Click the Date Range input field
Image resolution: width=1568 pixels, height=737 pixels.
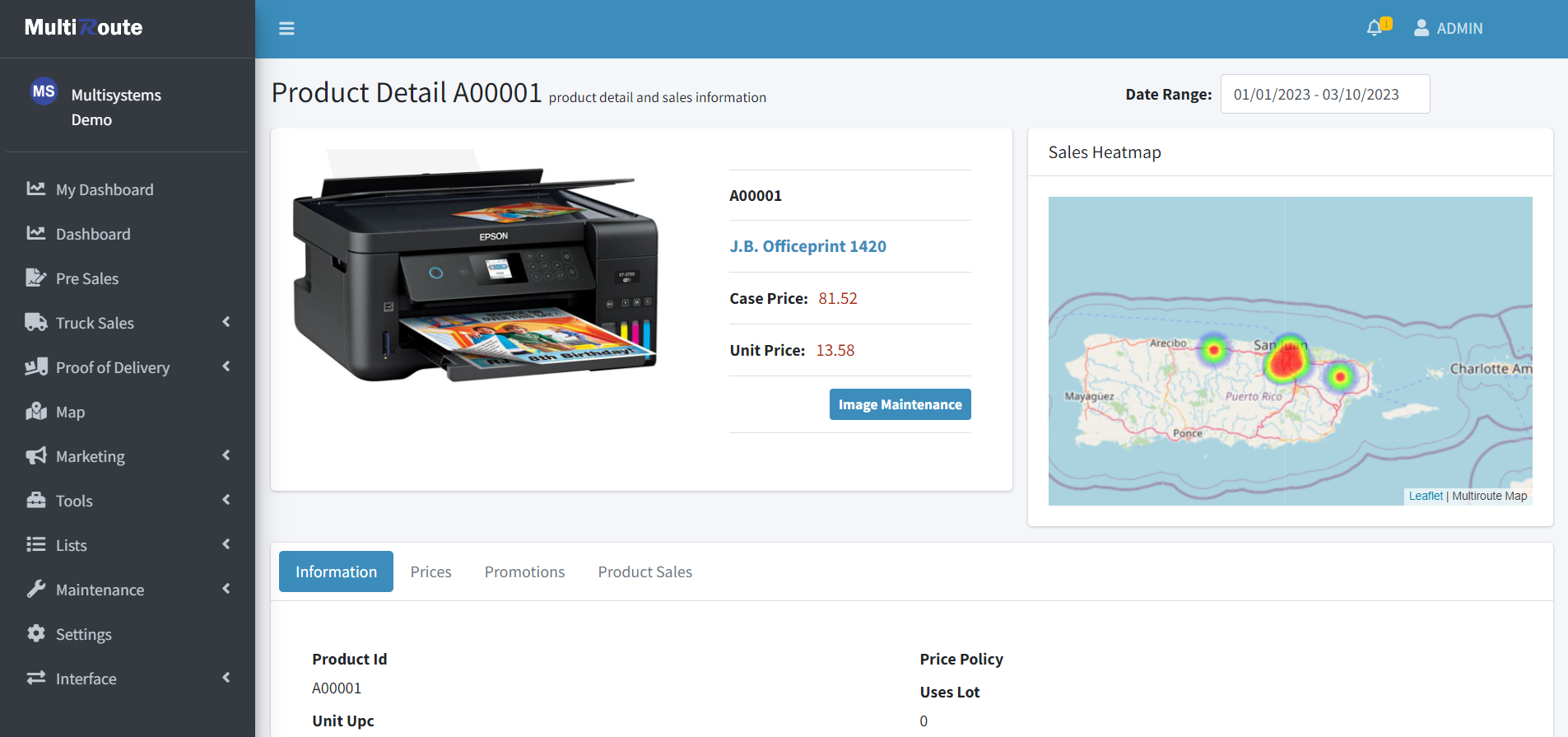point(1324,95)
